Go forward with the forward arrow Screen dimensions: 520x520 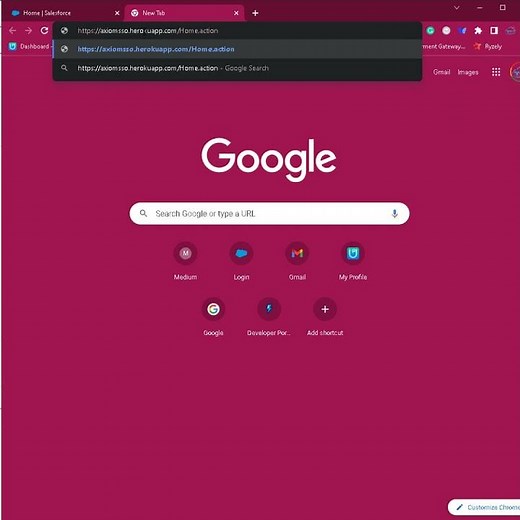pos(29,31)
